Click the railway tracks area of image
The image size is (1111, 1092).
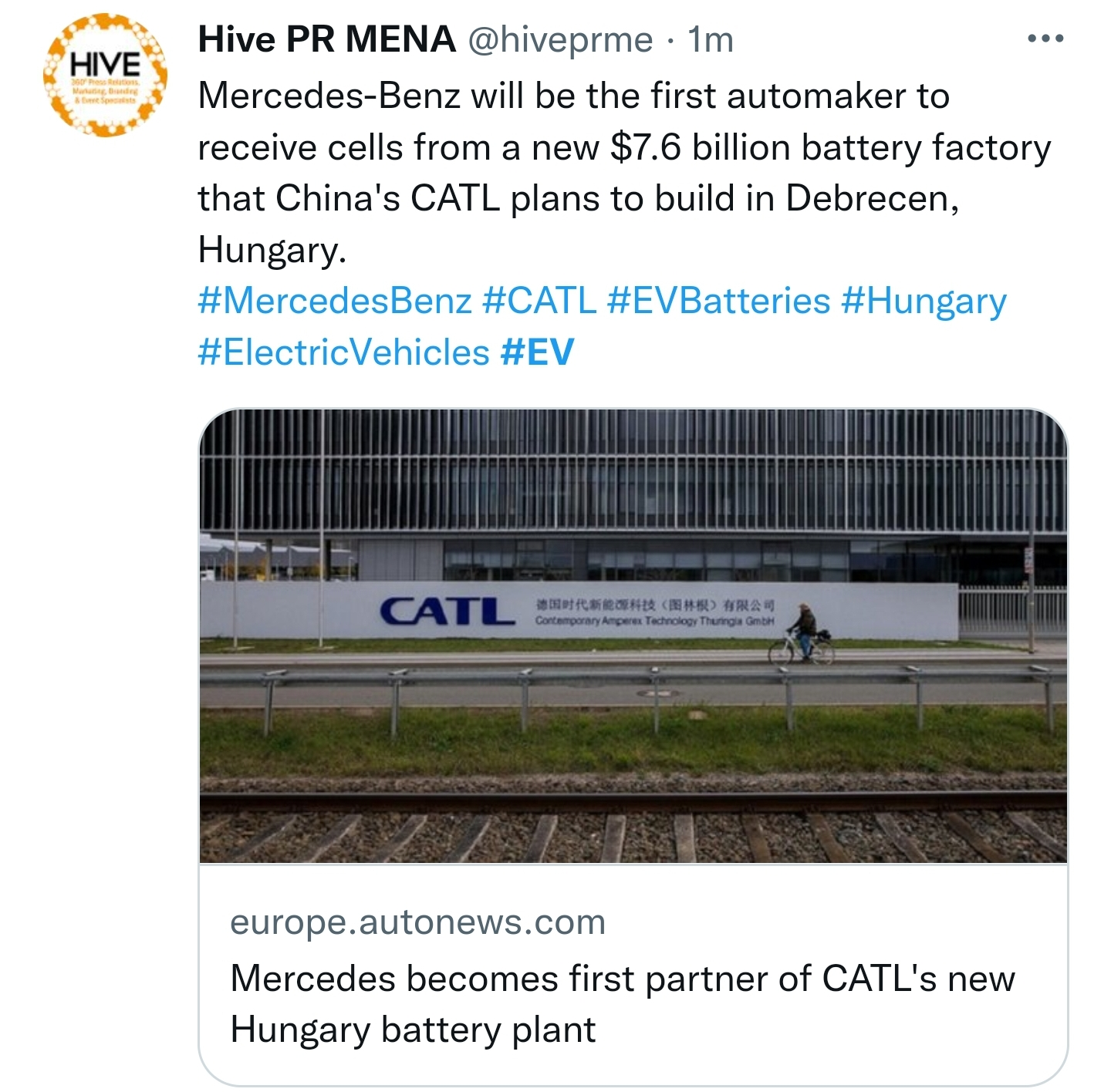coord(633,825)
